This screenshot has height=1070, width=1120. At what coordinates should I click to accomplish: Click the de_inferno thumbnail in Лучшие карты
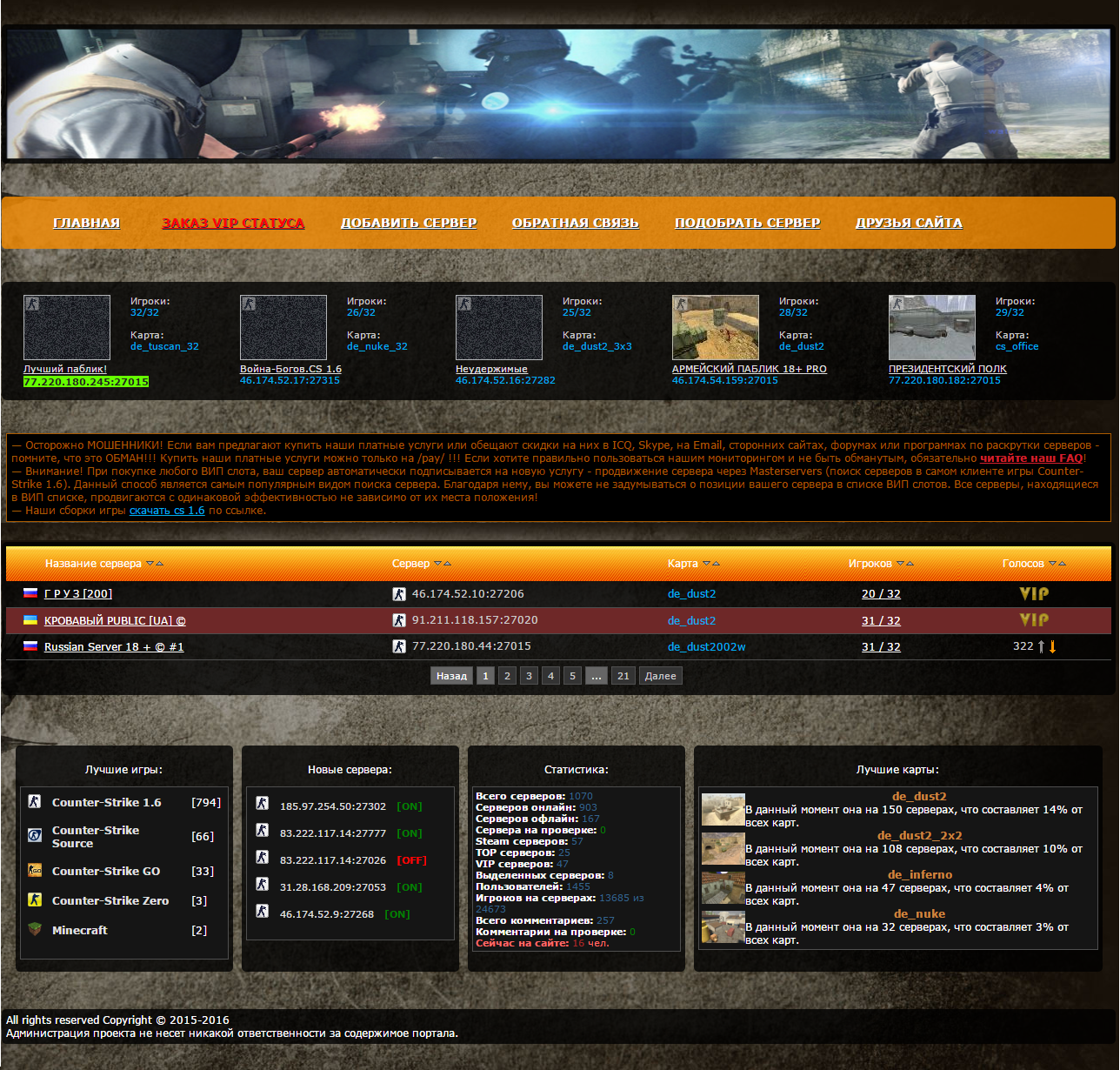(x=723, y=888)
